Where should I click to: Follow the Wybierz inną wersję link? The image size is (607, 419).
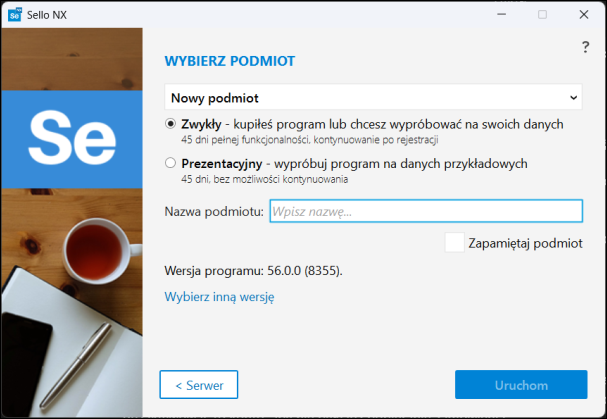pyautogui.click(x=219, y=296)
